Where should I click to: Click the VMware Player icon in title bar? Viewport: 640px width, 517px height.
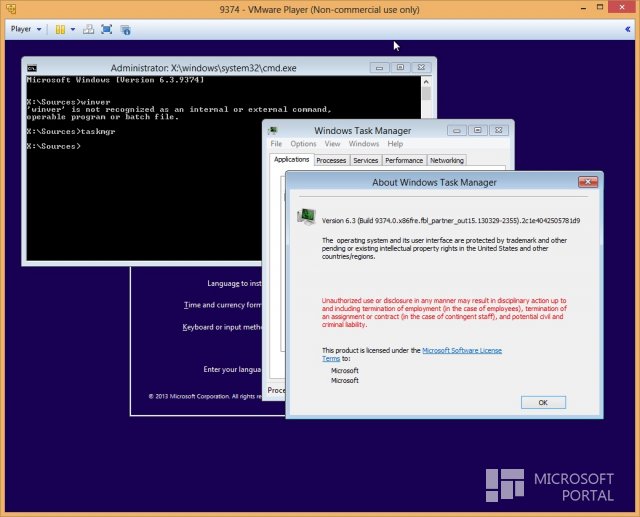pos(11,9)
